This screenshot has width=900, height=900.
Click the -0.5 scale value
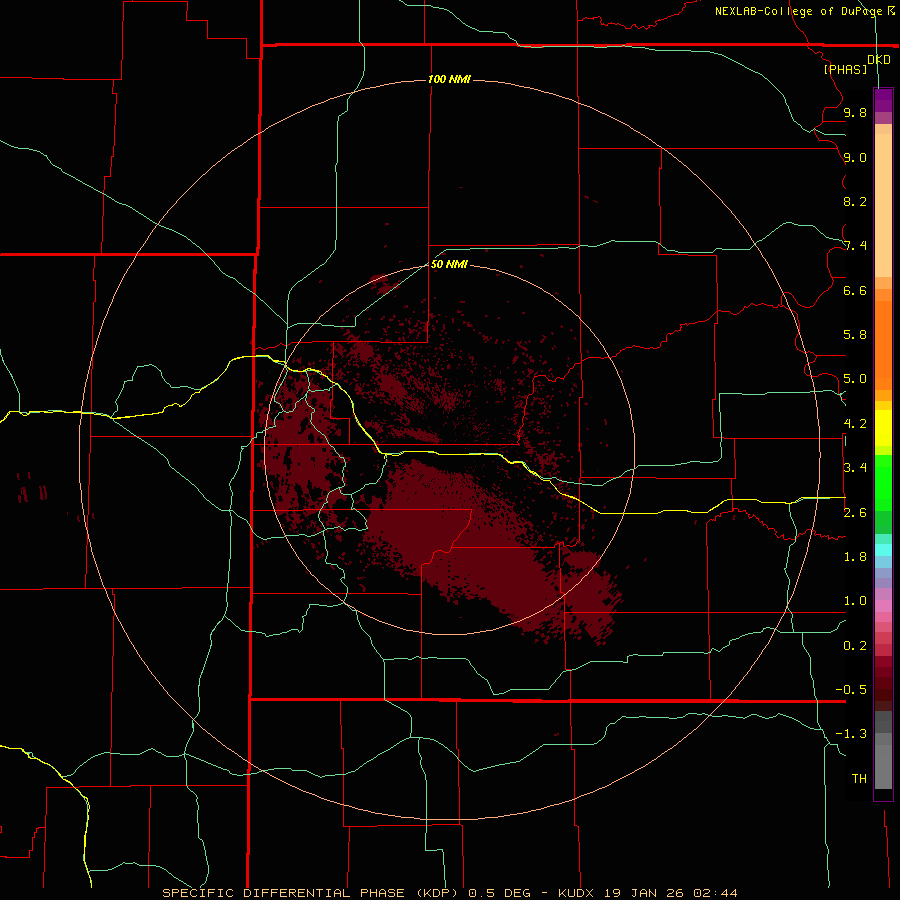[x=851, y=690]
